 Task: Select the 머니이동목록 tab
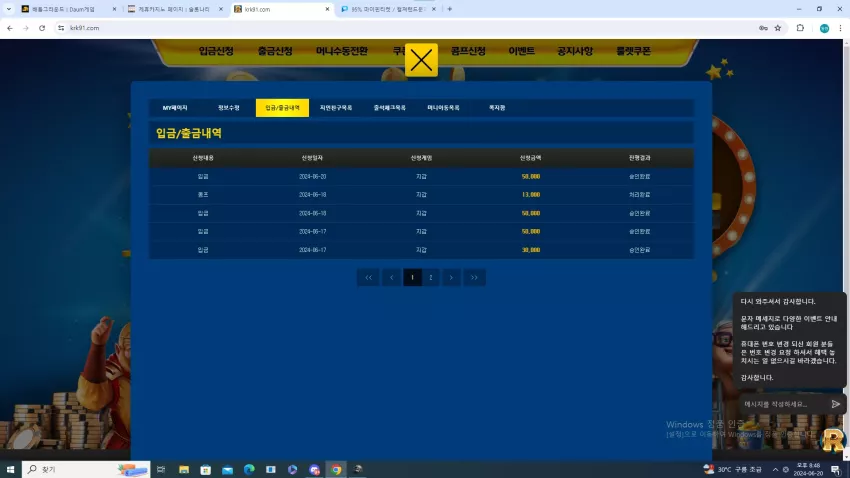coord(443,108)
